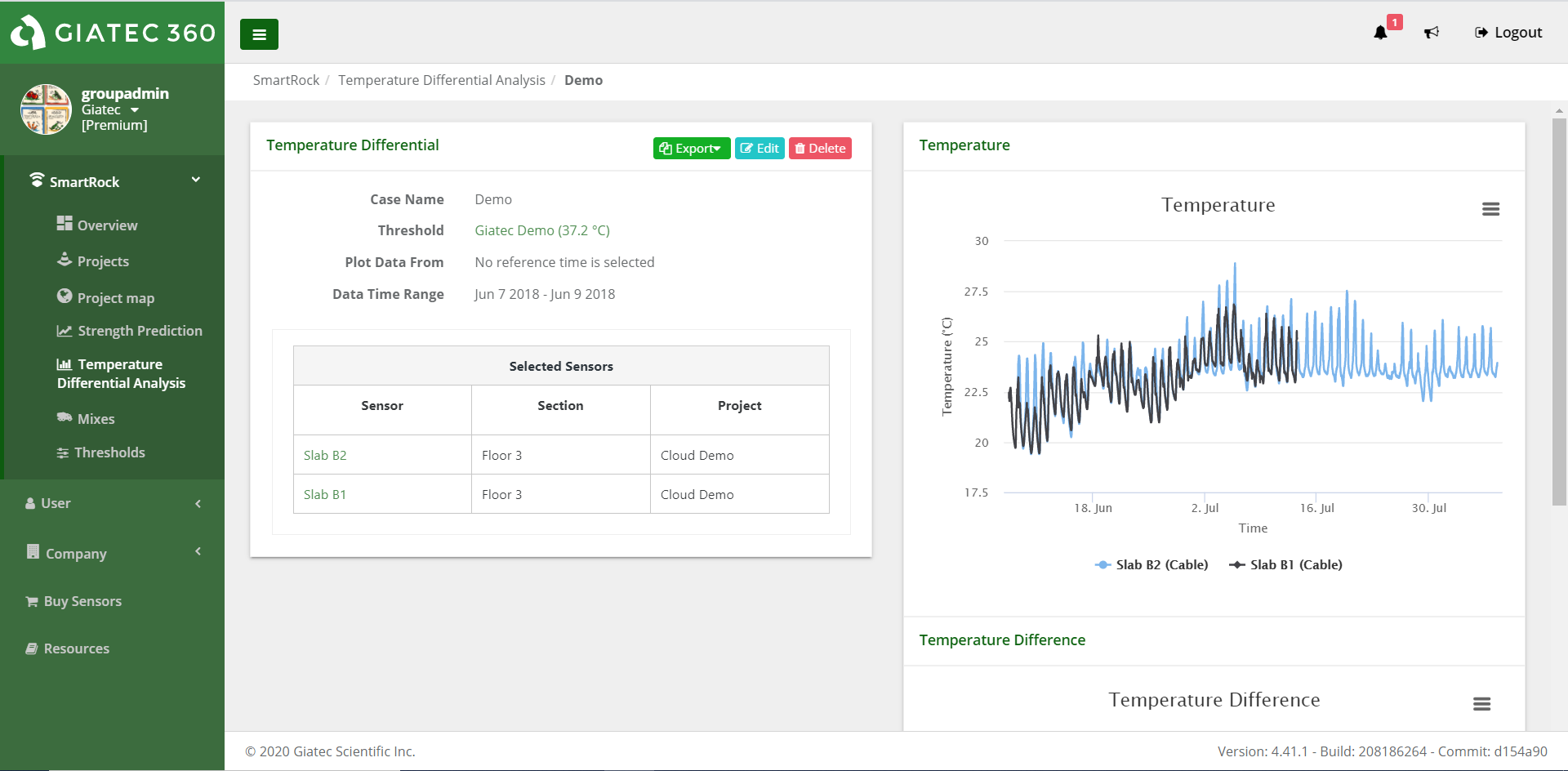Click the Overview dashboard icon
The height and width of the screenshot is (771, 1568).
click(x=65, y=223)
